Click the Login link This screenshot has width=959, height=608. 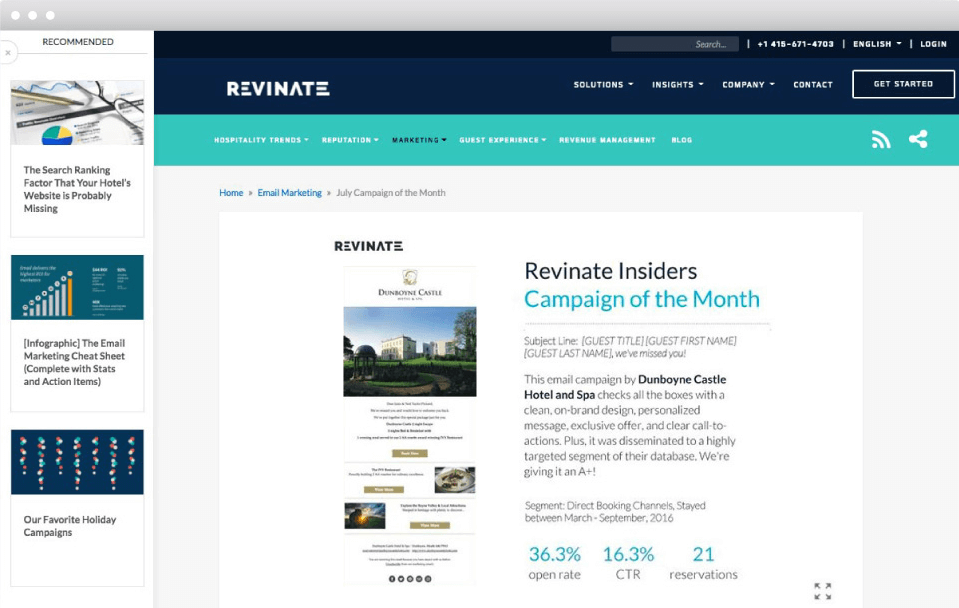coord(933,44)
